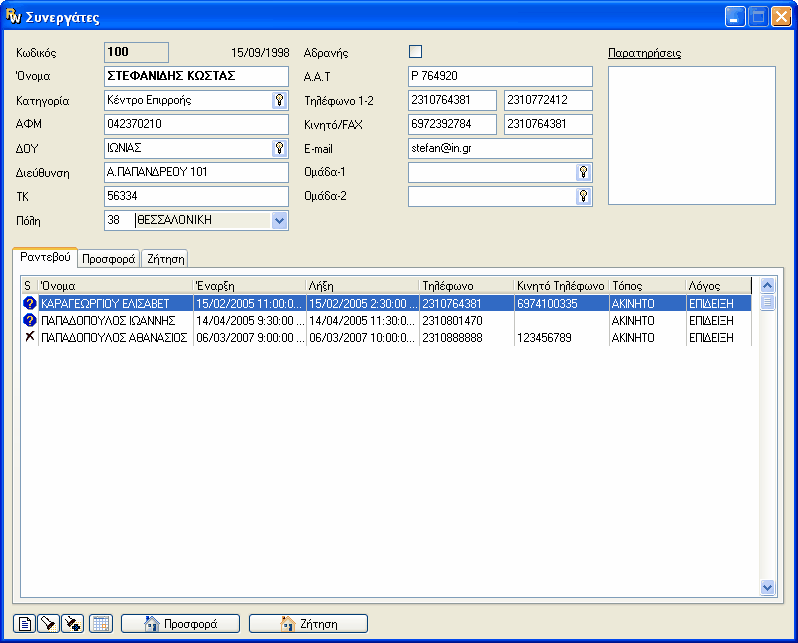This screenshot has height=643, width=798.
Task: Open the calendar grid icon
Action: click(x=101, y=623)
